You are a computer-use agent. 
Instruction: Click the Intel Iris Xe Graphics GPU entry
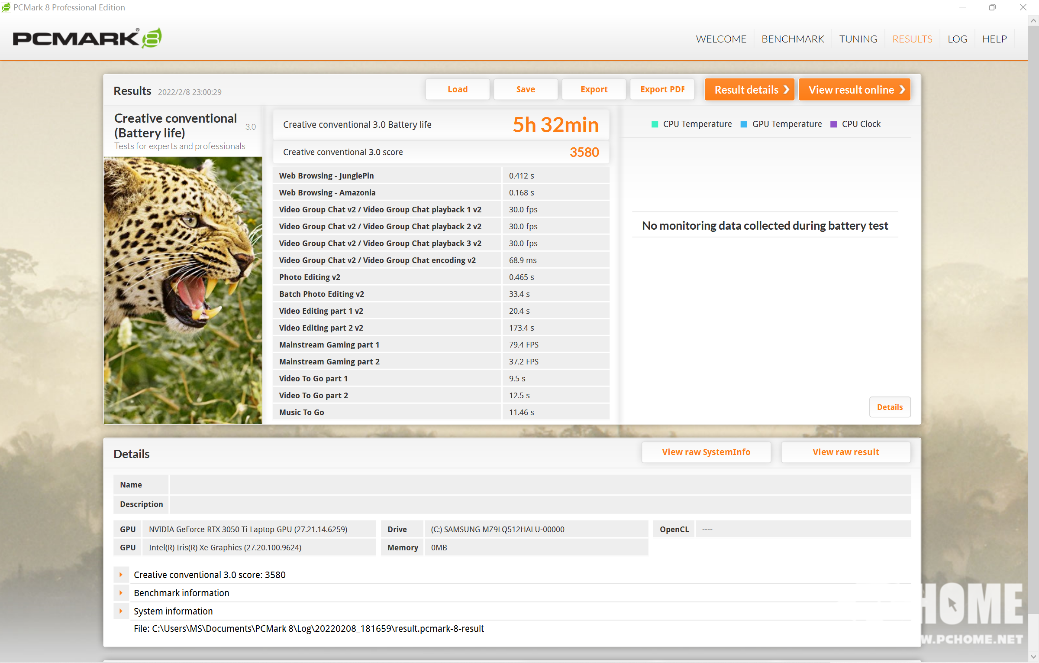point(259,548)
